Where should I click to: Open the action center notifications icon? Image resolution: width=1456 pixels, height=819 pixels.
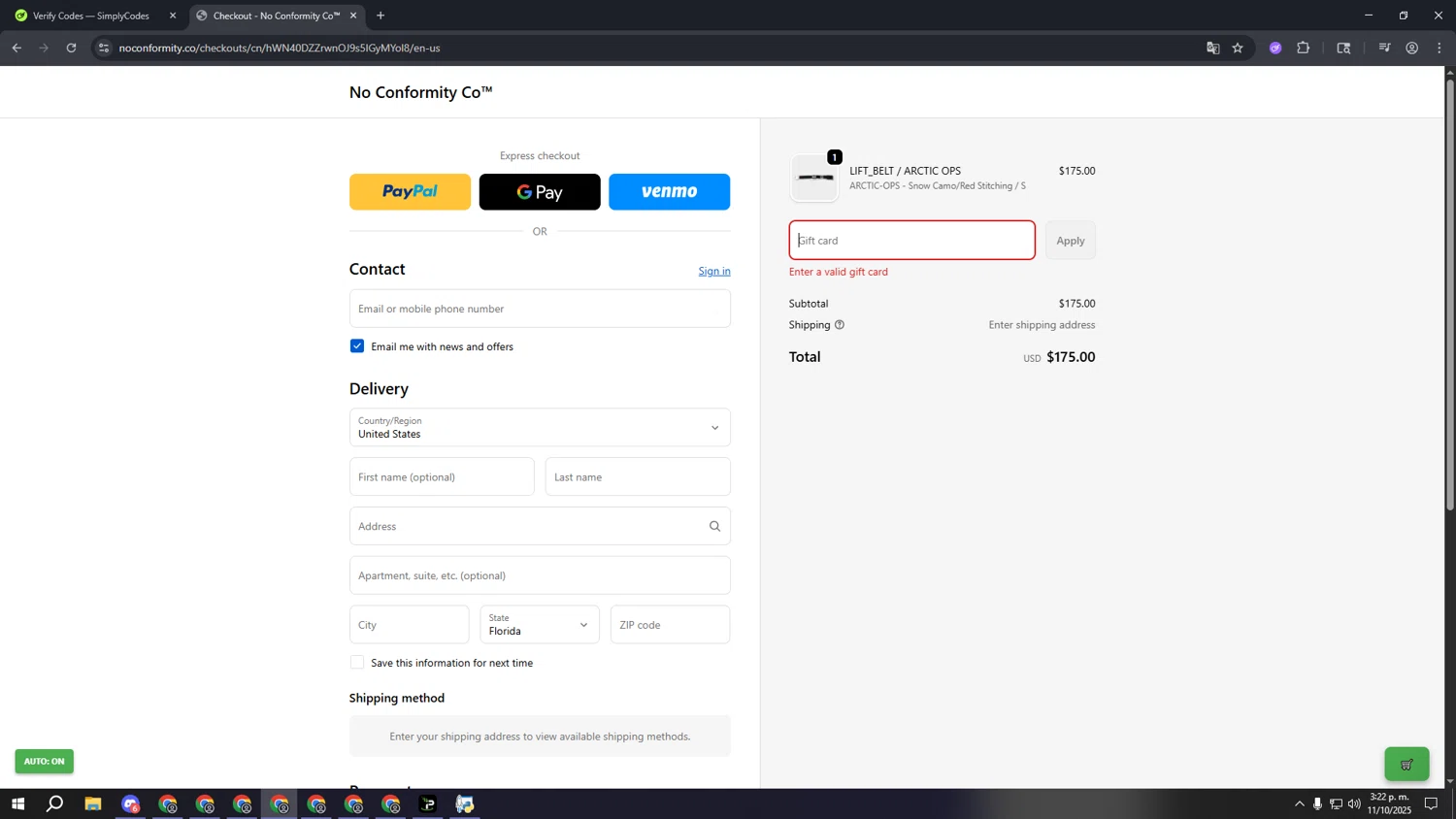1431,803
